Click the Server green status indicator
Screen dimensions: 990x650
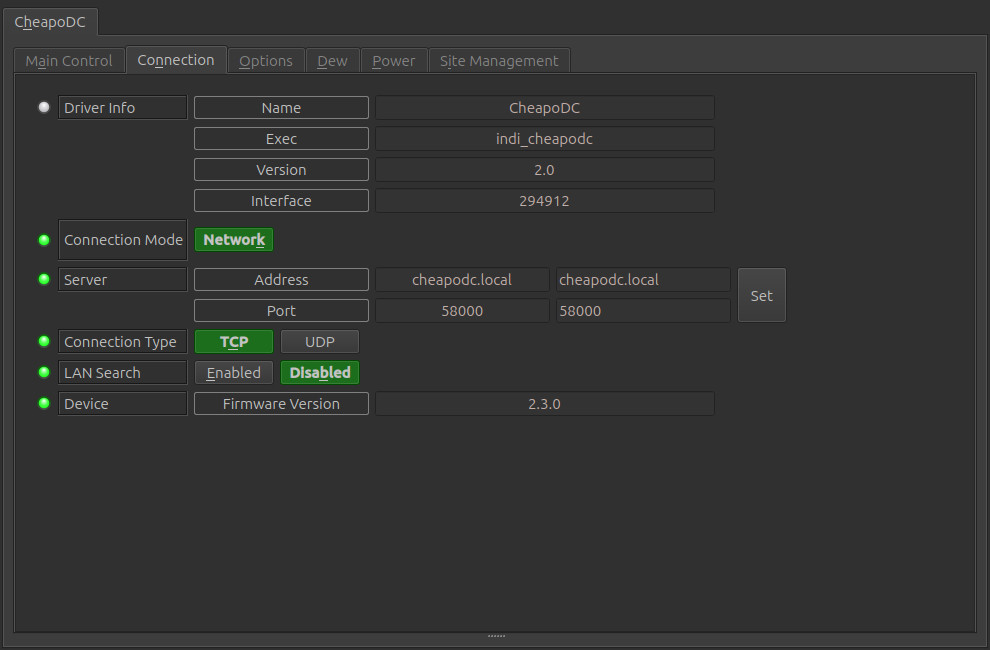point(44,279)
